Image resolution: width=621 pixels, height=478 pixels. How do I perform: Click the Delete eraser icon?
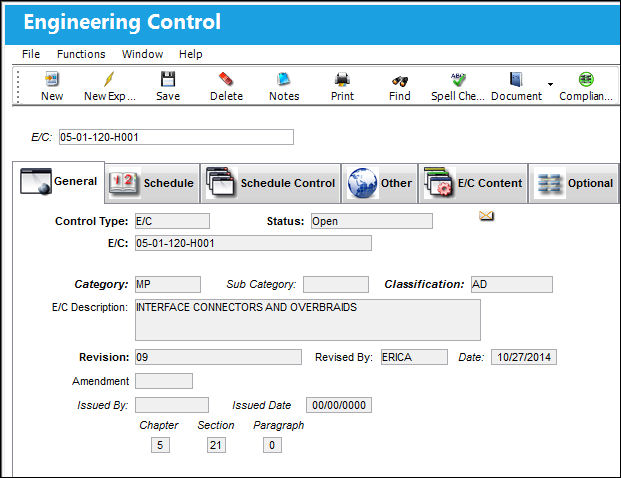pyautogui.click(x=226, y=79)
